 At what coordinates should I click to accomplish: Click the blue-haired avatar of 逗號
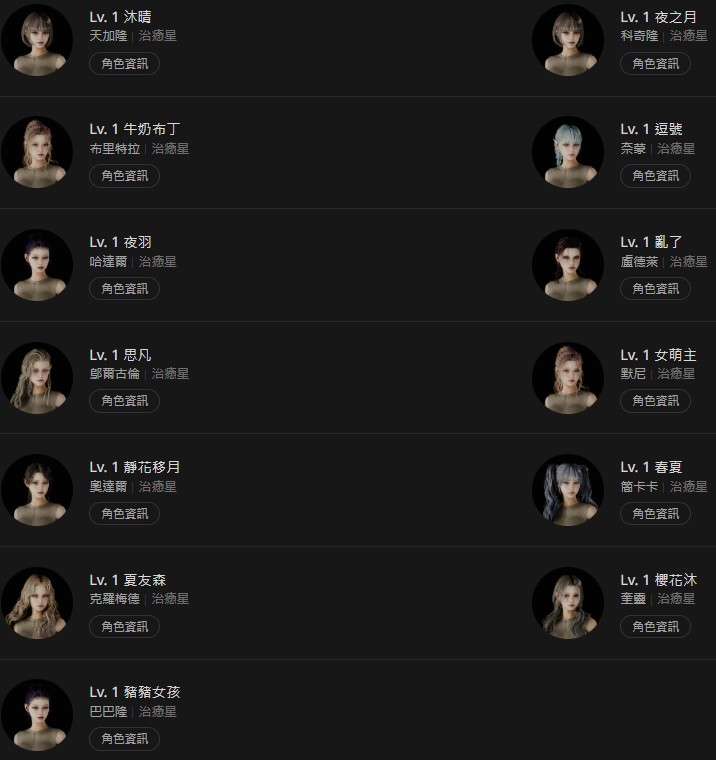(x=568, y=152)
